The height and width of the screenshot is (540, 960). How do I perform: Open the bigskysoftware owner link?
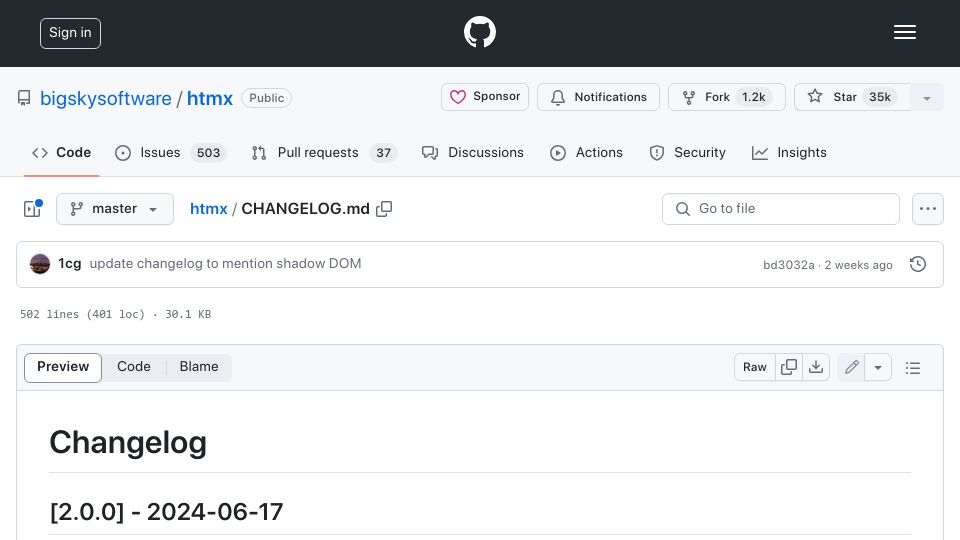click(105, 98)
